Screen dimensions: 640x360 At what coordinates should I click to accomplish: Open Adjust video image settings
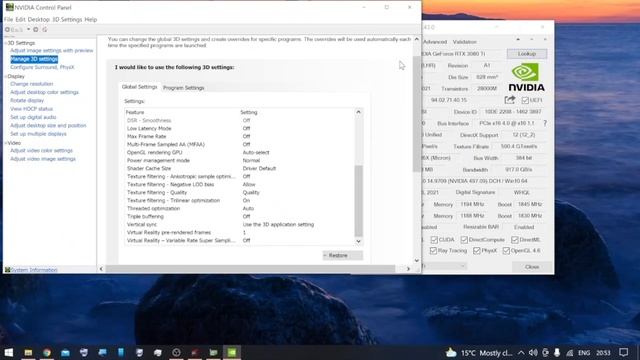(43, 159)
